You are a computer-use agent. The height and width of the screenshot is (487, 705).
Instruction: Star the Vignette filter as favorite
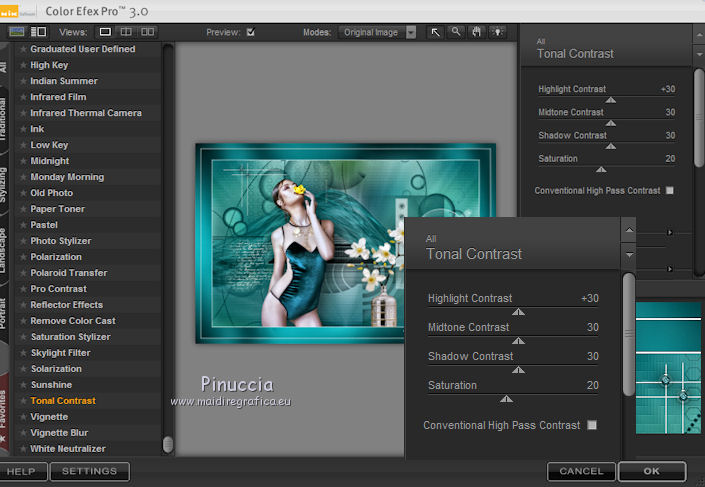[x=23, y=417]
